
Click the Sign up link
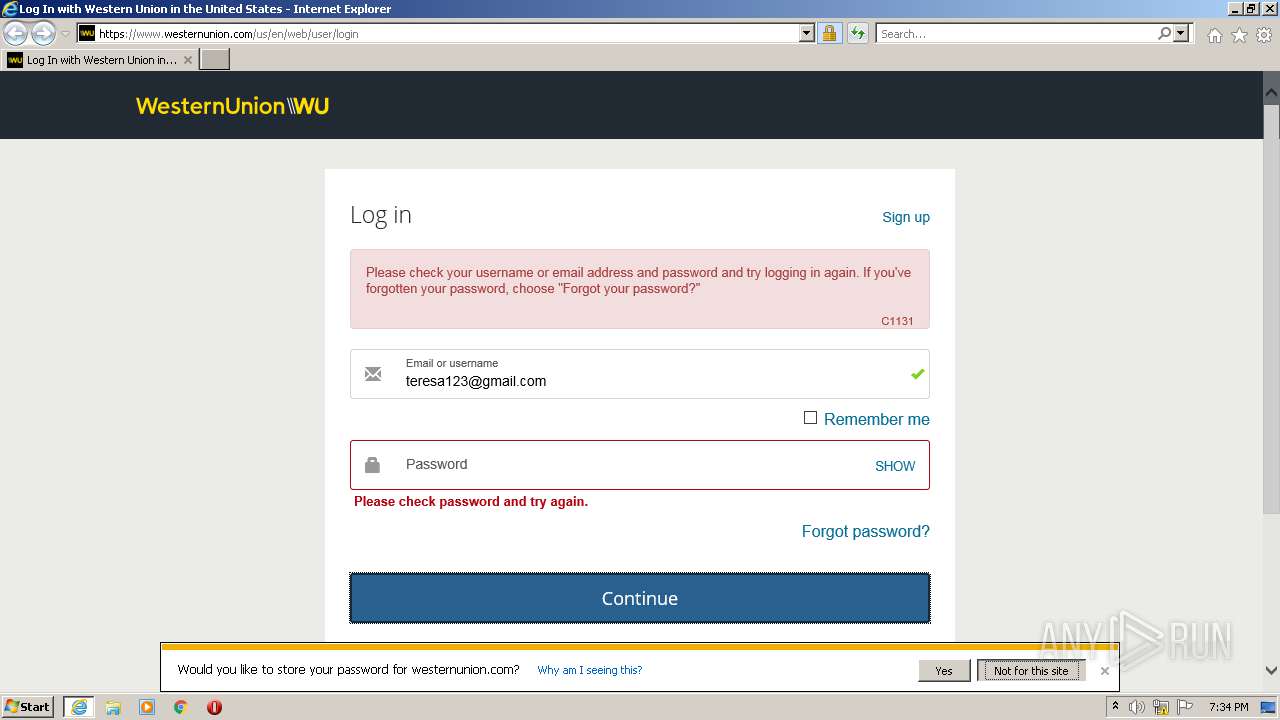906,217
